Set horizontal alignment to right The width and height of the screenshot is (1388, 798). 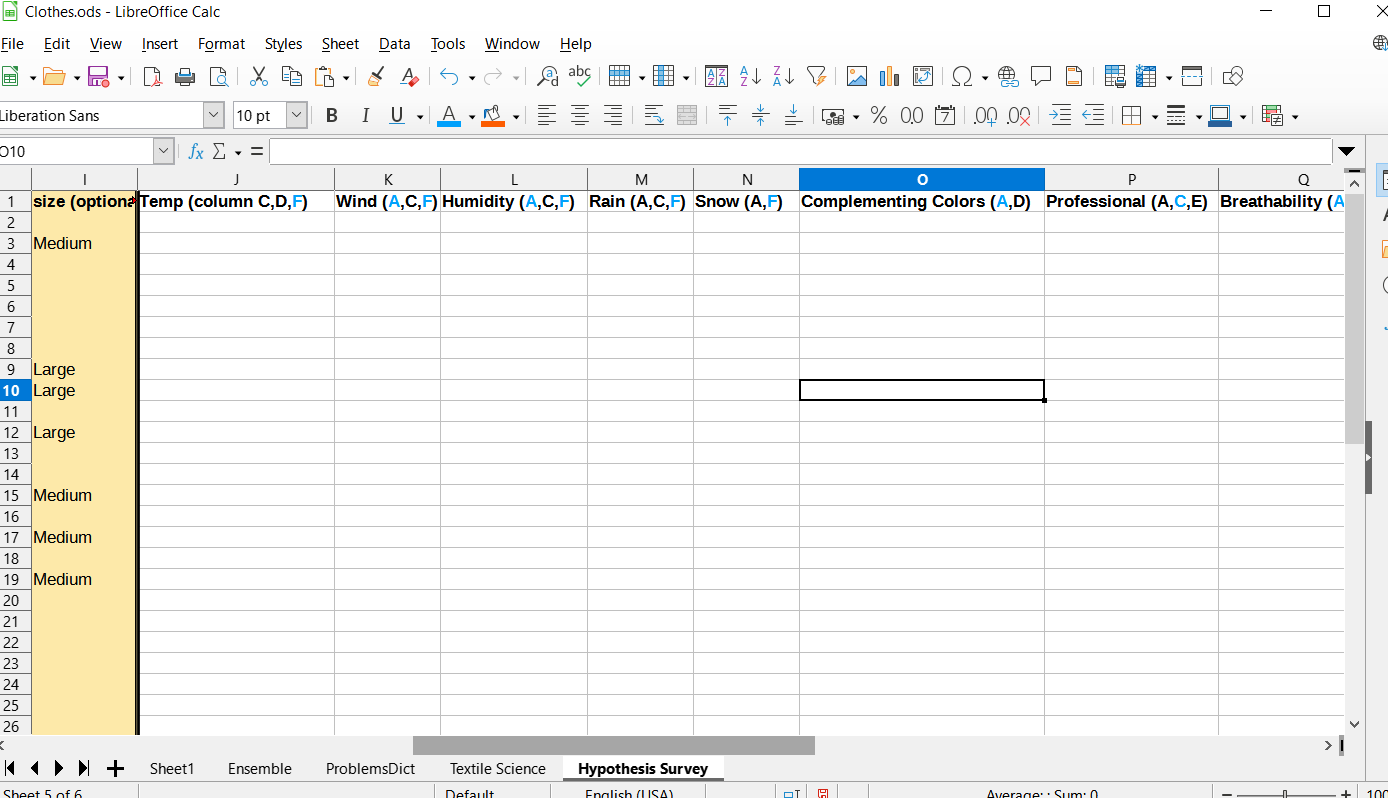coord(613,116)
